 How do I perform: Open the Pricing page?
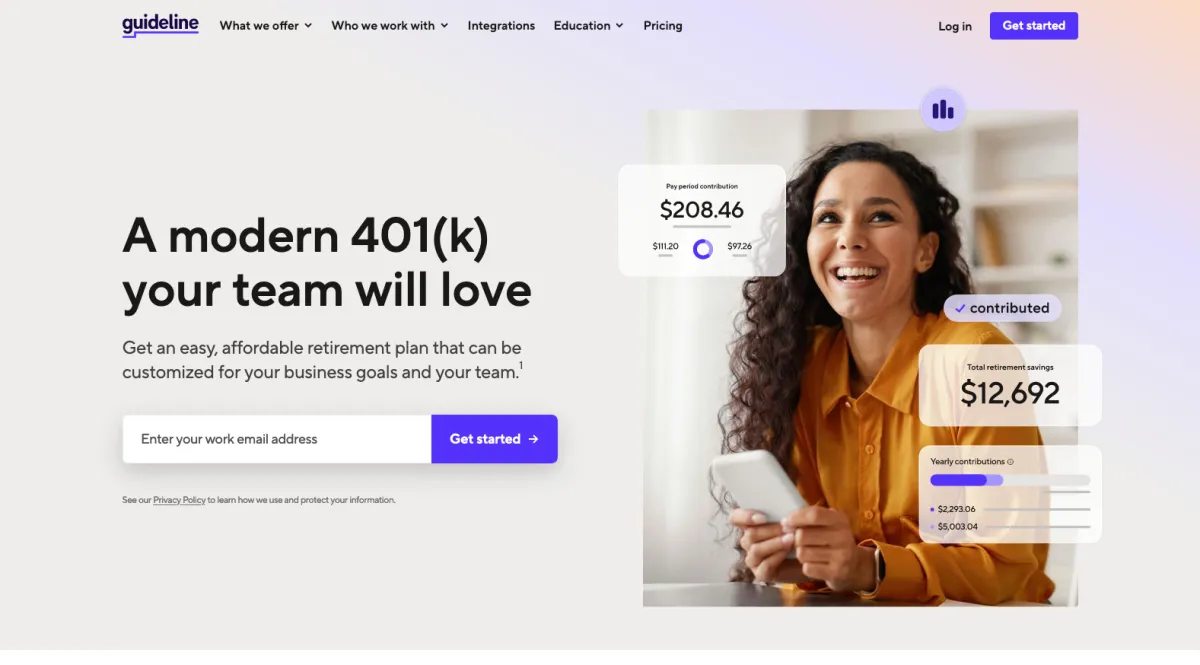[663, 26]
